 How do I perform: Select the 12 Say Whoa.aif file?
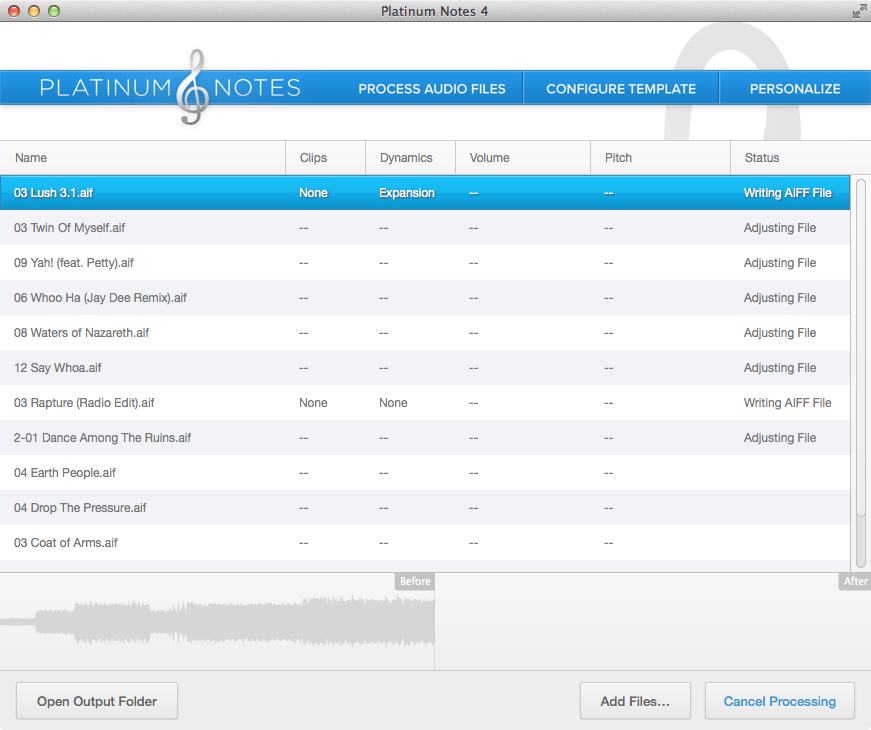[425, 368]
